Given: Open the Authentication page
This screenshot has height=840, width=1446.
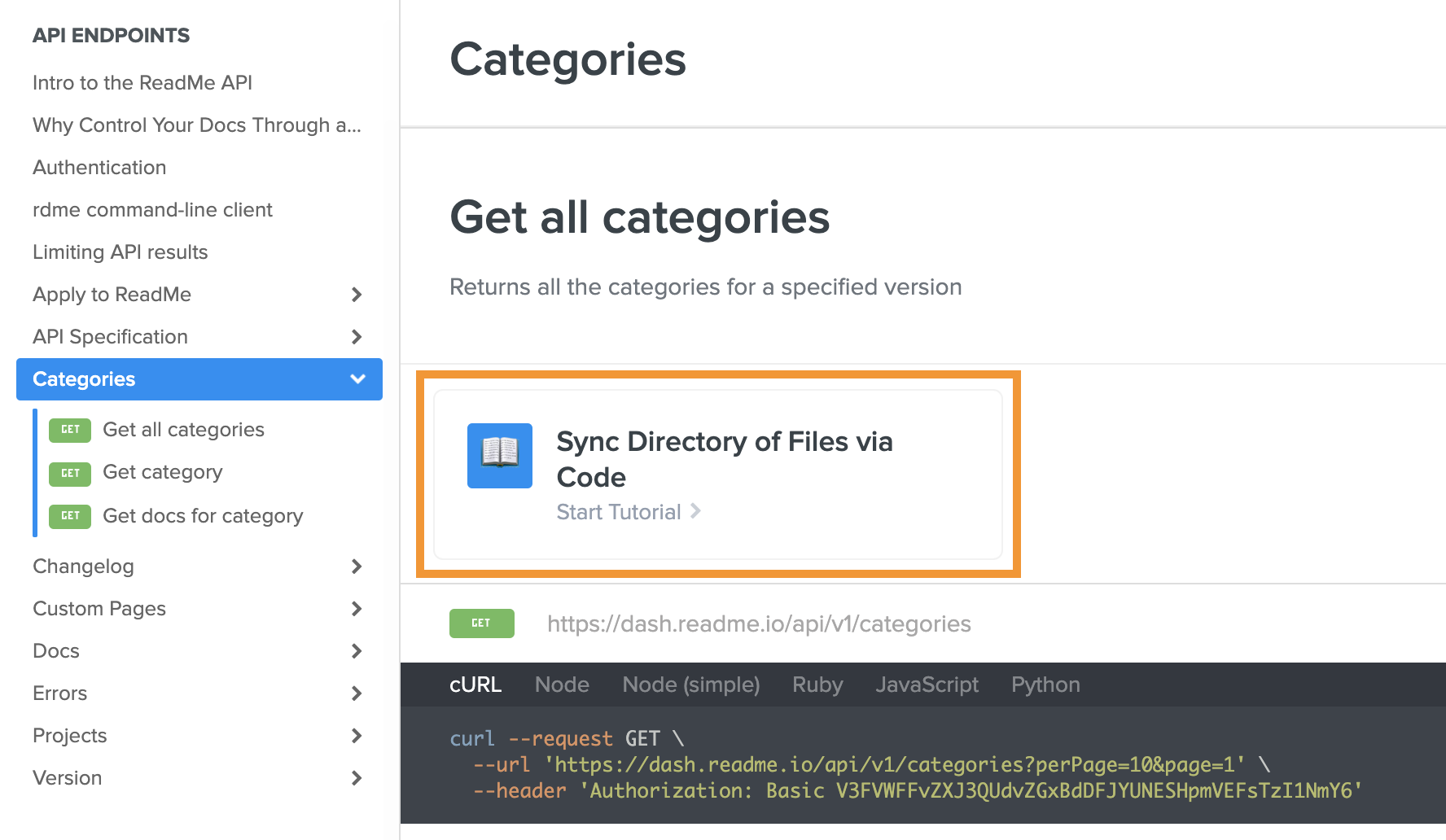Looking at the screenshot, I should coord(99,168).
